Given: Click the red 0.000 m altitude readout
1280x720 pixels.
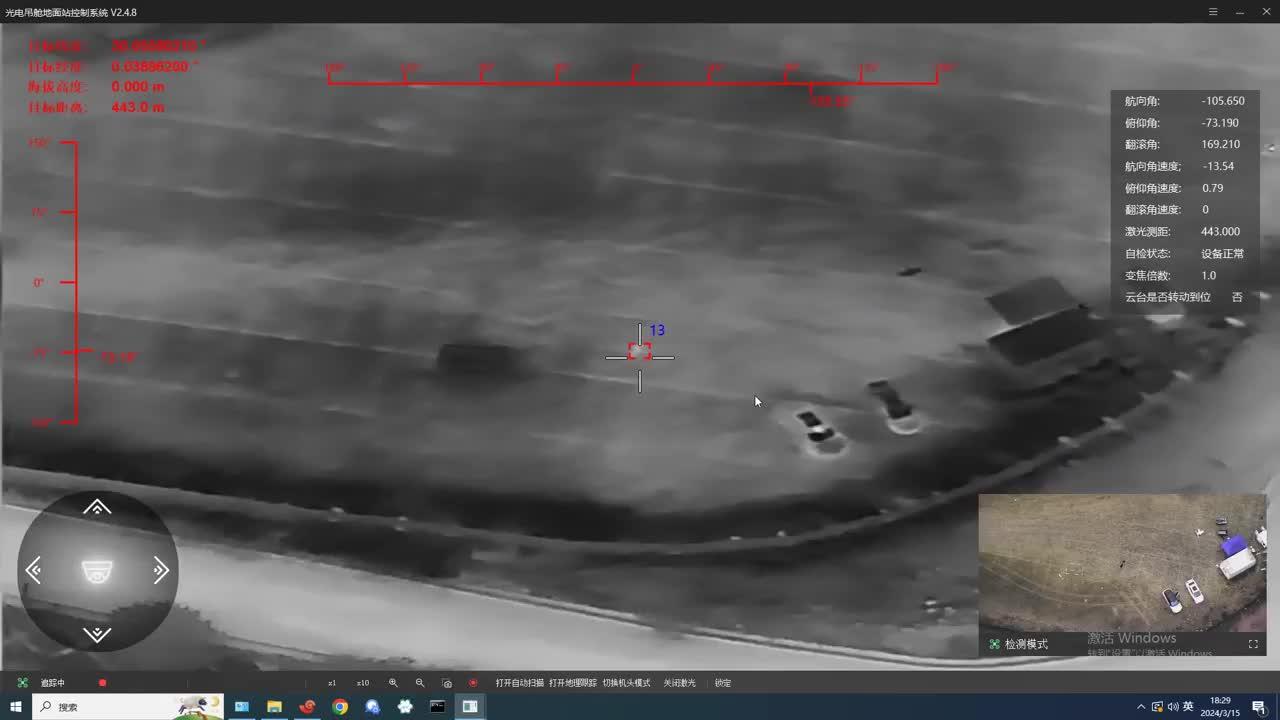Looking at the screenshot, I should coord(138,87).
